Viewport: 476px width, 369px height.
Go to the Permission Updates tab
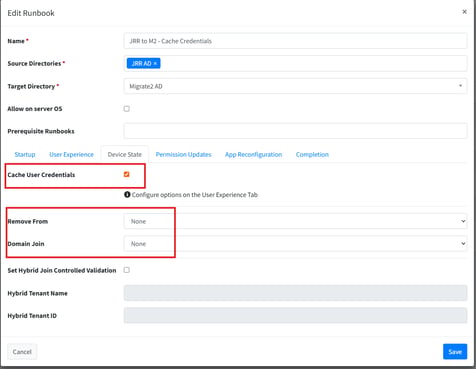[183, 154]
